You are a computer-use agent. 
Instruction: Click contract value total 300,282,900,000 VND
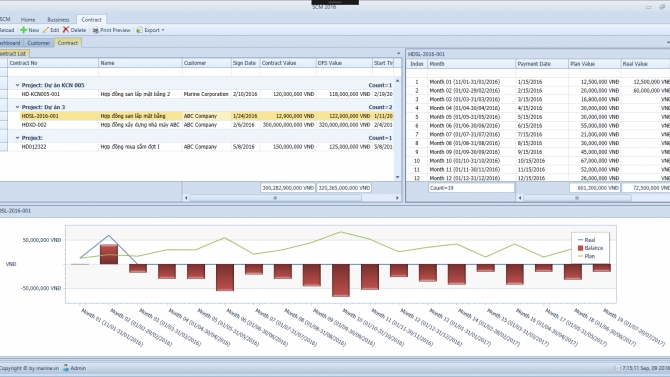[x=288, y=188]
